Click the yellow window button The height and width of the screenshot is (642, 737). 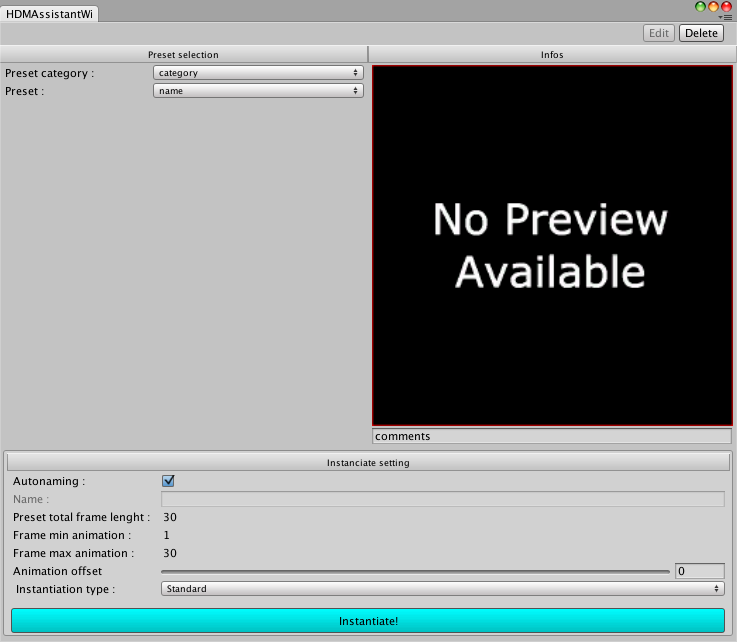coord(713,6)
